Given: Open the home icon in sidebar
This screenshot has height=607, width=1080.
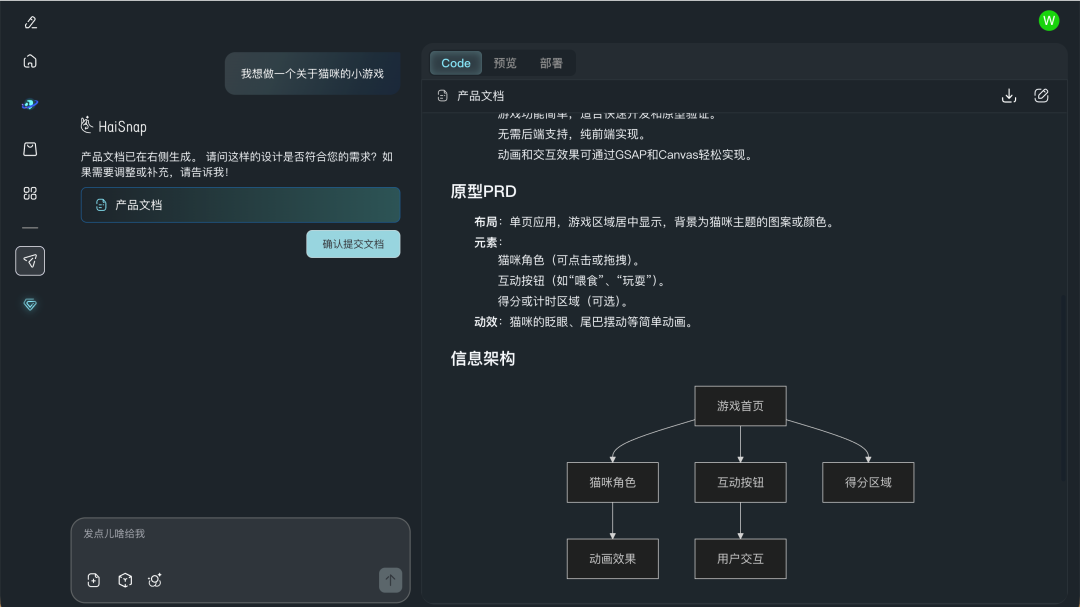Looking at the screenshot, I should tap(30, 61).
